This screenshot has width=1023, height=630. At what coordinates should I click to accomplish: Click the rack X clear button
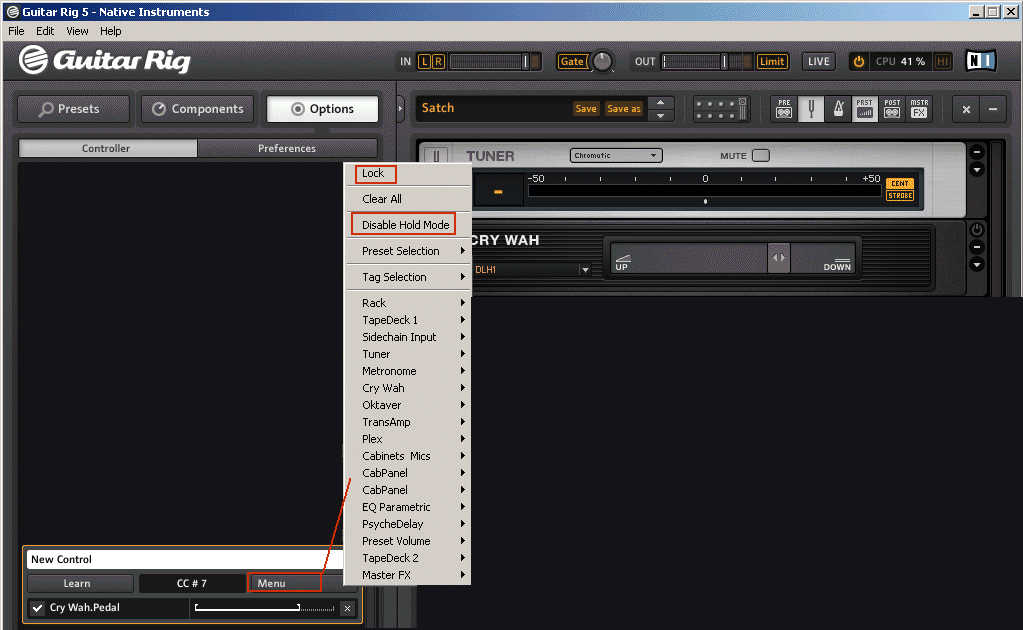click(x=966, y=110)
